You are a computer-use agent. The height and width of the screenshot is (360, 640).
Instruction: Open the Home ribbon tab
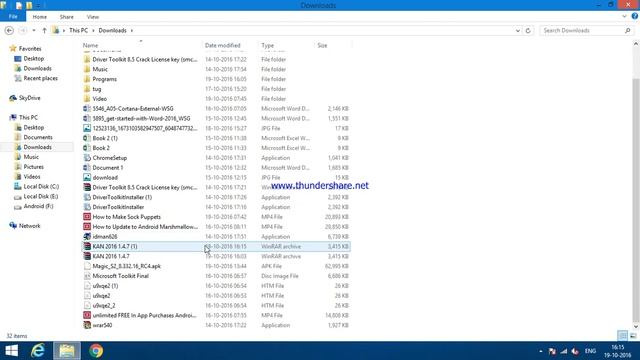[40, 17]
